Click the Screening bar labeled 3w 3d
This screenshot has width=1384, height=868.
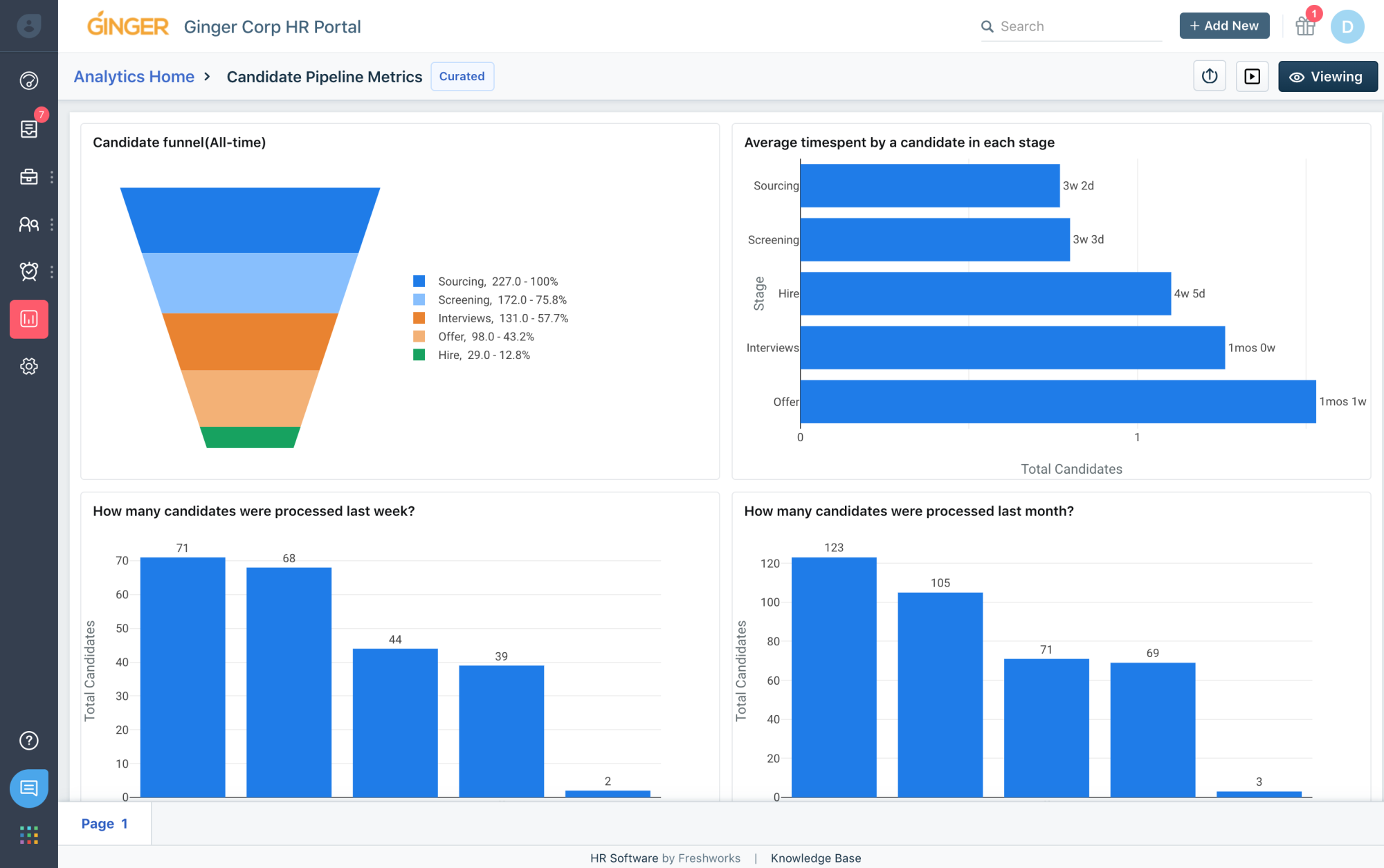pyautogui.click(x=935, y=239)
